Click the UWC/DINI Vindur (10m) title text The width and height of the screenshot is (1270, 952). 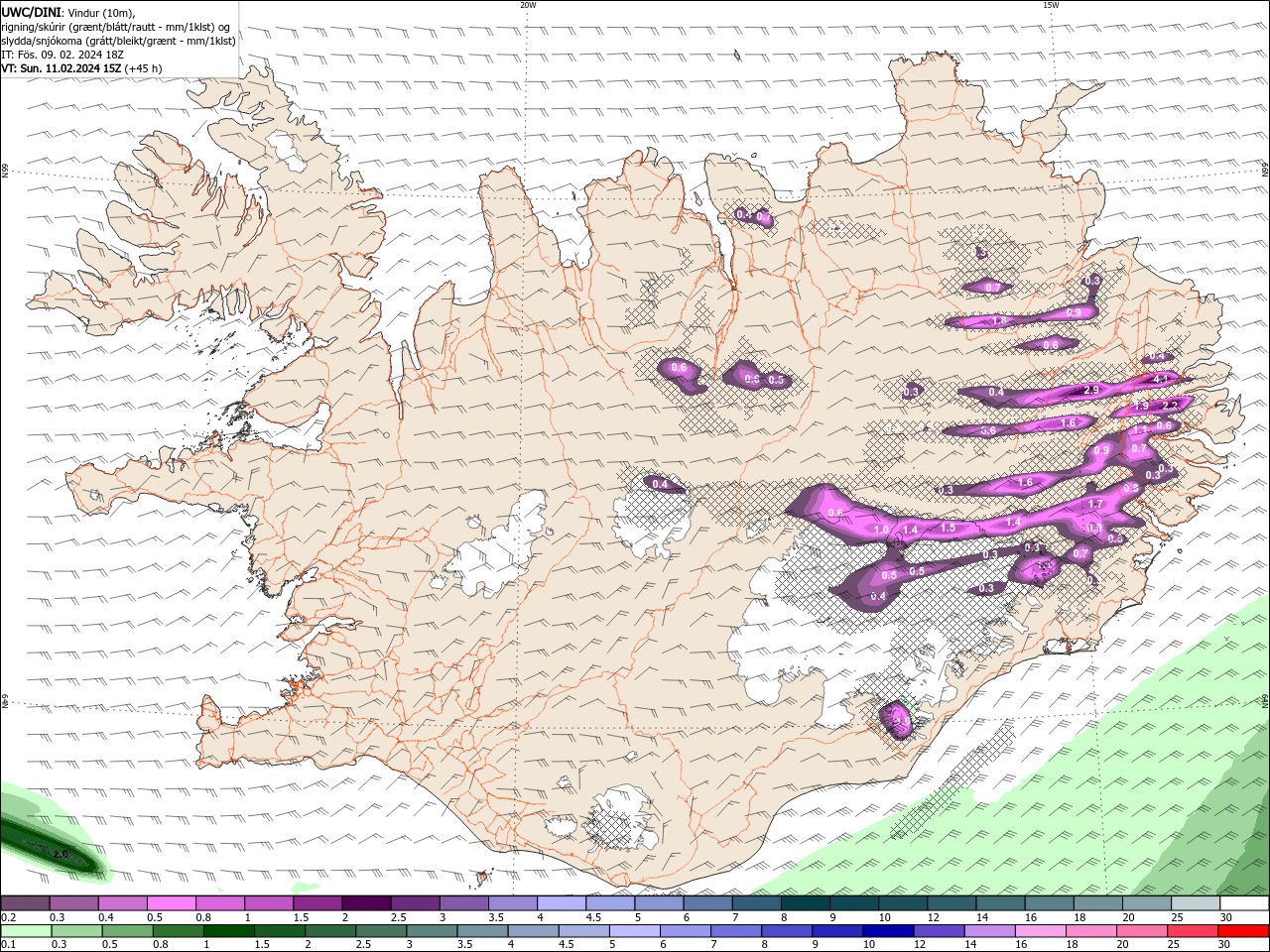point(69,12)
